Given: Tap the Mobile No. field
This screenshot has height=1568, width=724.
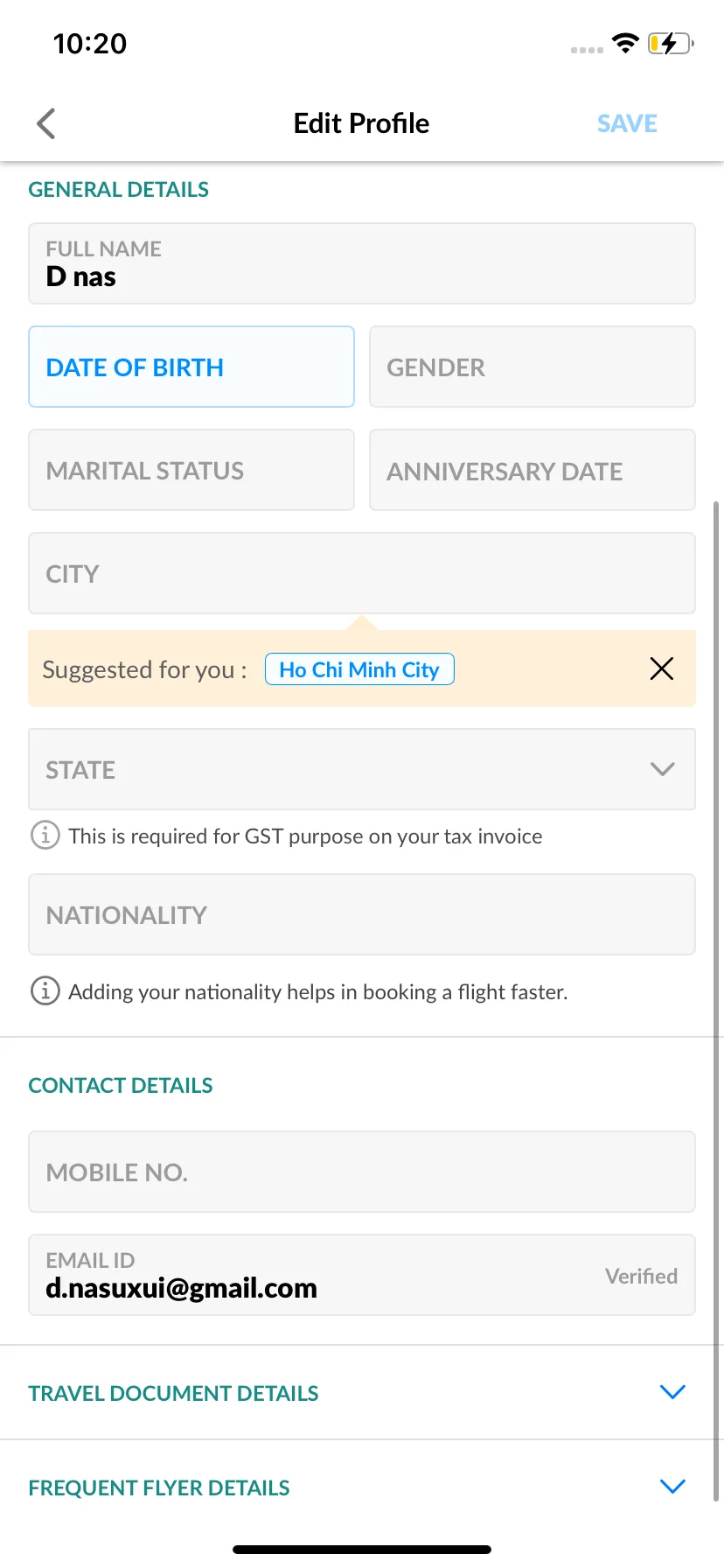Looking at the screenshot, I should point(362,1172).
